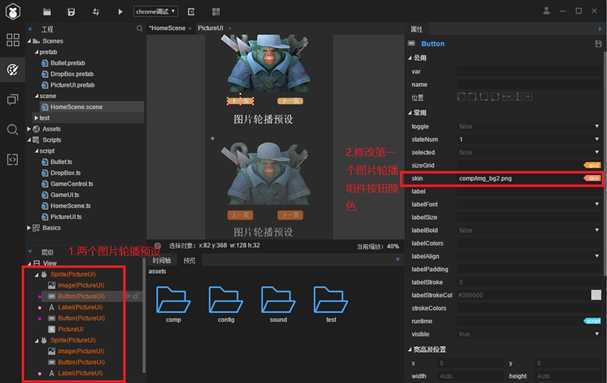
Task: Open the chrome调试 debug mode dropdown
Action: point(156,12)
